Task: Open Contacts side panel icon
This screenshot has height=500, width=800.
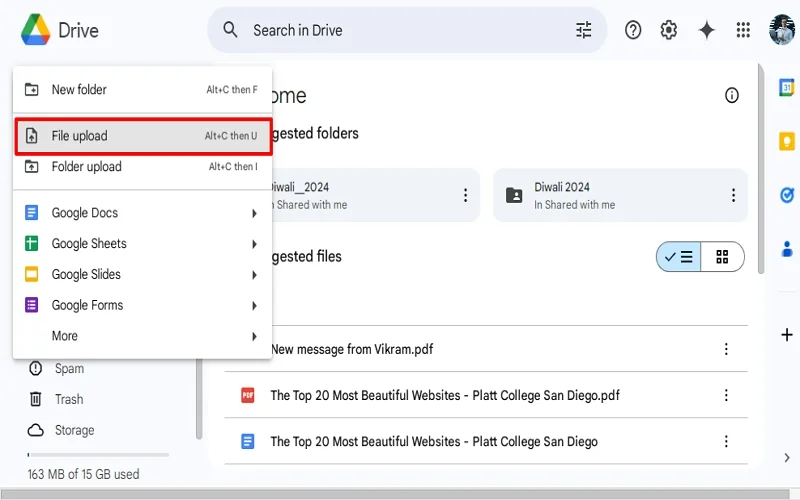Action: pos(787,249)
